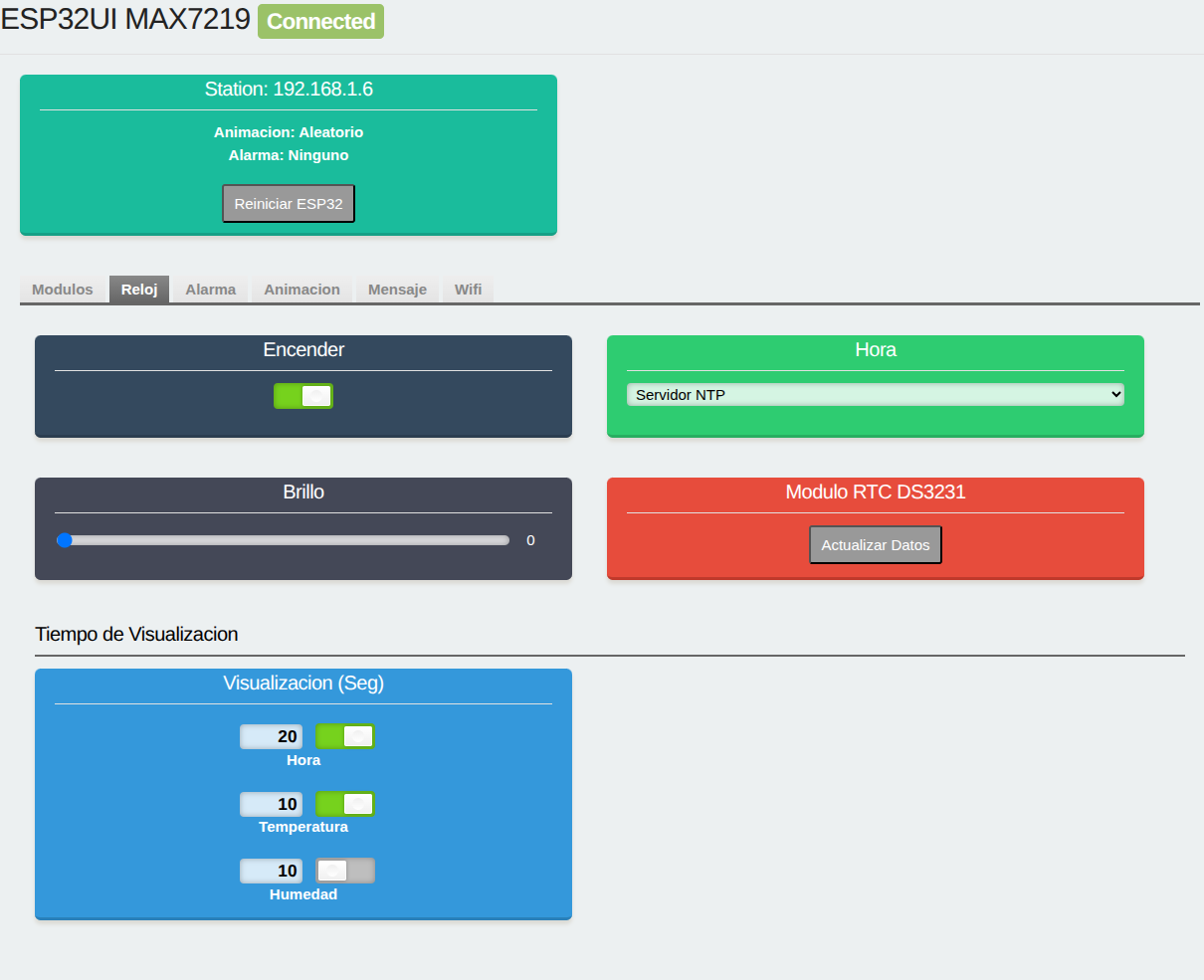Toggle the Encender power switch
Viewport: 1204px width, 980px height.
(x=303, y=396)
